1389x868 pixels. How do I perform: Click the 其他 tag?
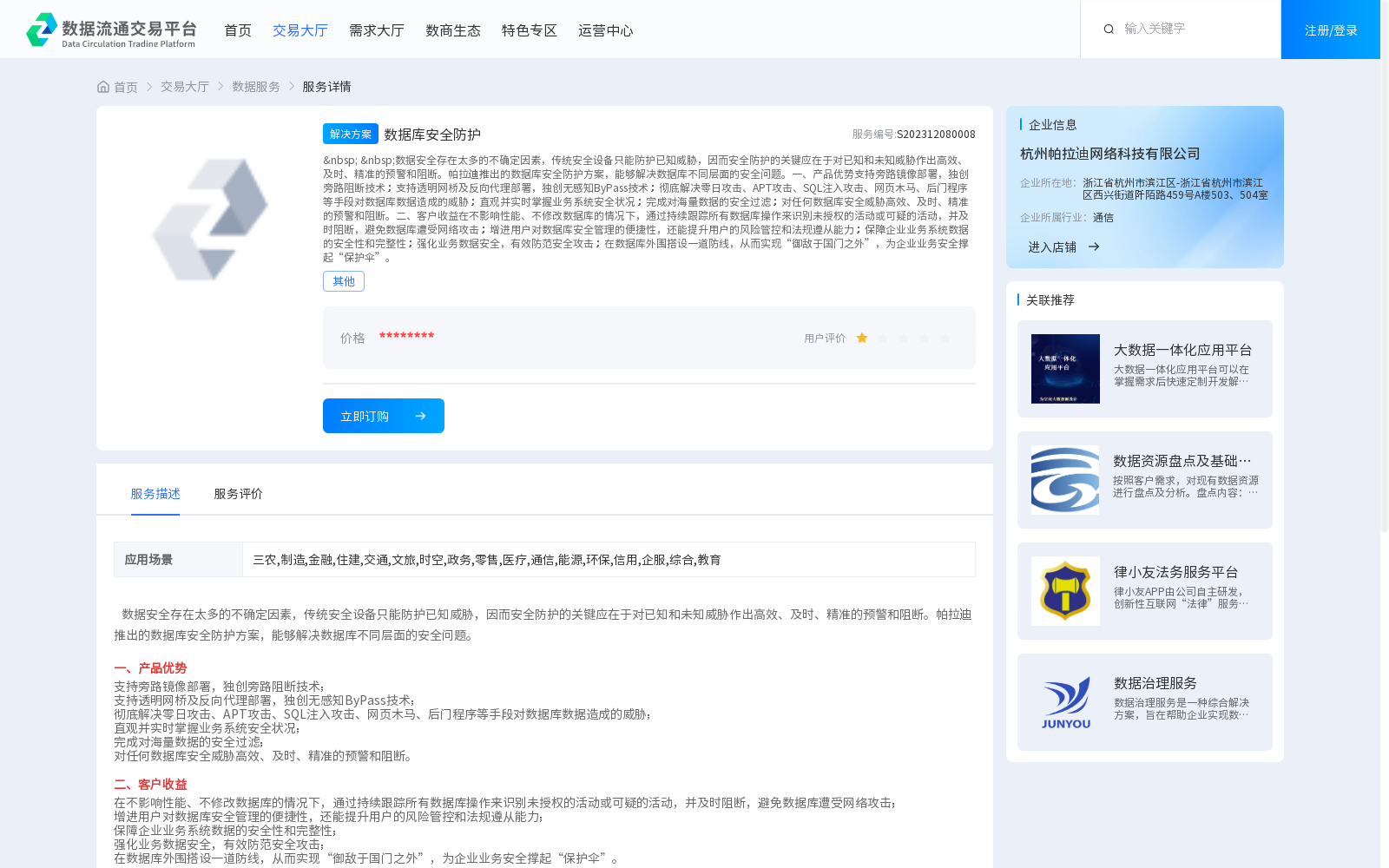[344, 281]
